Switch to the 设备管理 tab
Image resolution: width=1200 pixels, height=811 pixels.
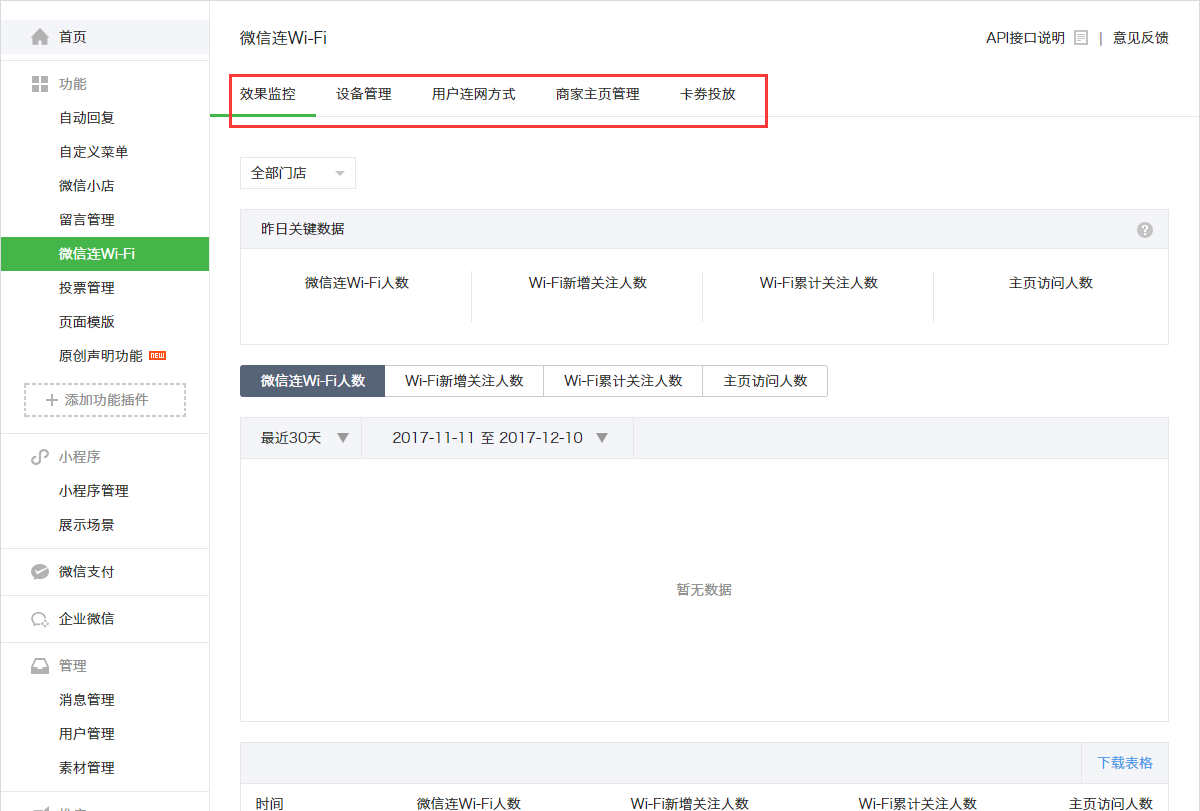364,94
